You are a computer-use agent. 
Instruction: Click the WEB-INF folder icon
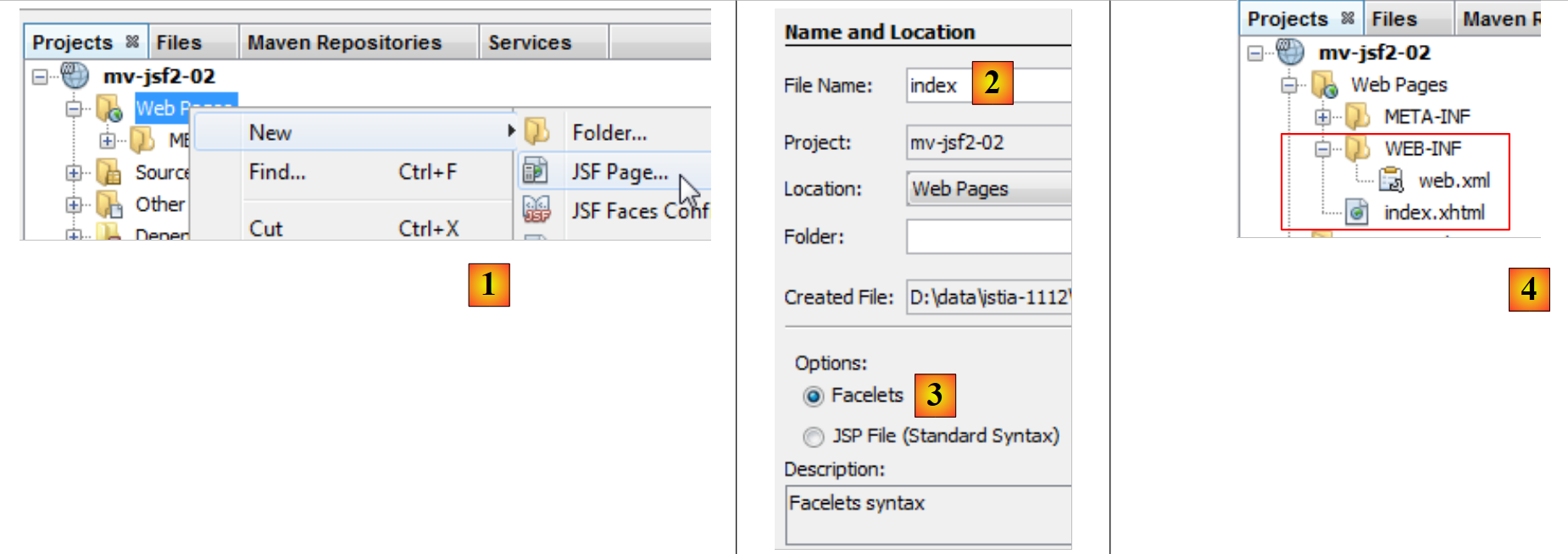tap(1358, 149)
